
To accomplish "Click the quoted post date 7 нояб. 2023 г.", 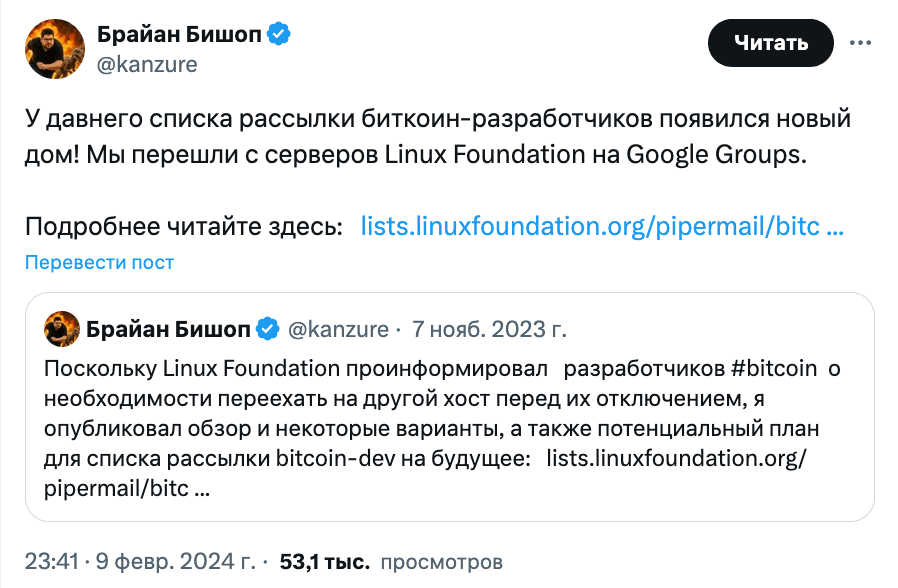I will tap(489, 329).
